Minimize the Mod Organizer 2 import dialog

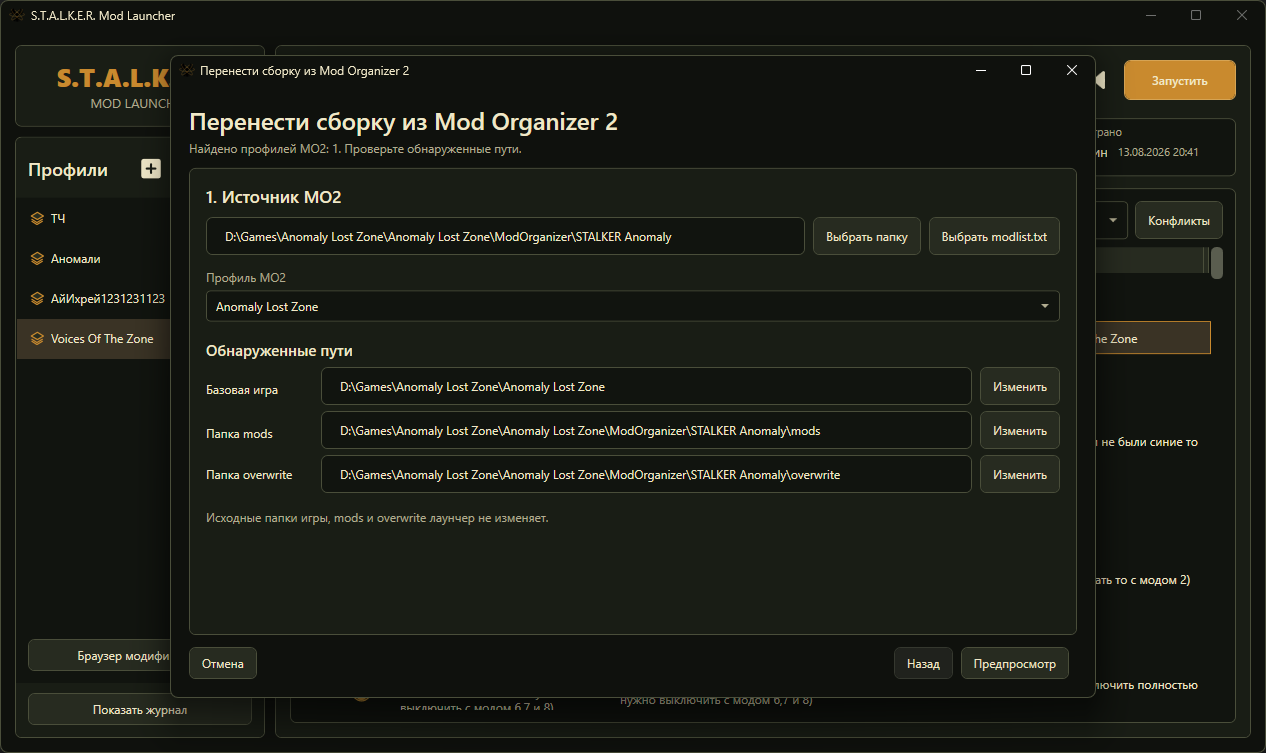(979, 71)
